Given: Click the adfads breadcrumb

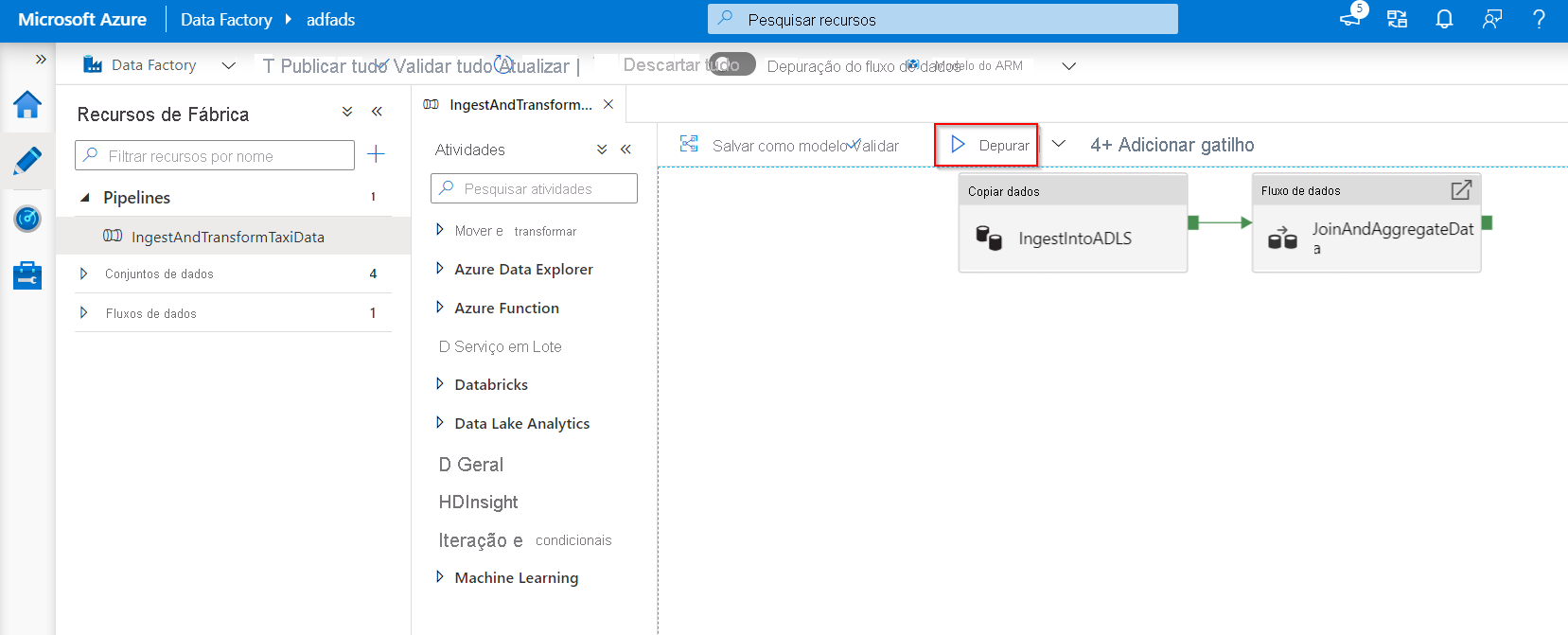Looking at the screenshot, I should pos(330,19).
